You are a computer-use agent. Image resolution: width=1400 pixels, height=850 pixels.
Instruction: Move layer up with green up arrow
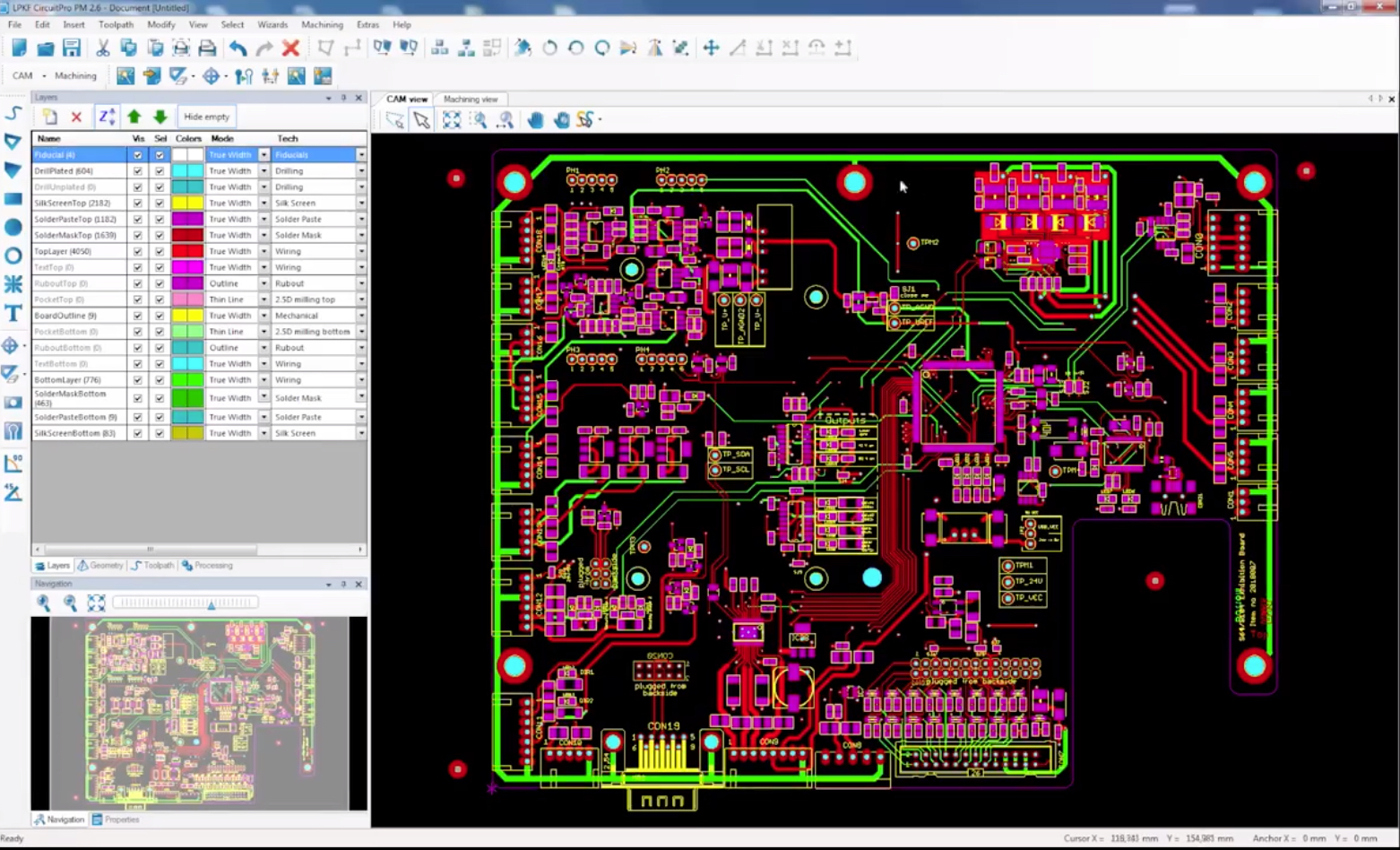pyautogui.click(x=134, y=117)
